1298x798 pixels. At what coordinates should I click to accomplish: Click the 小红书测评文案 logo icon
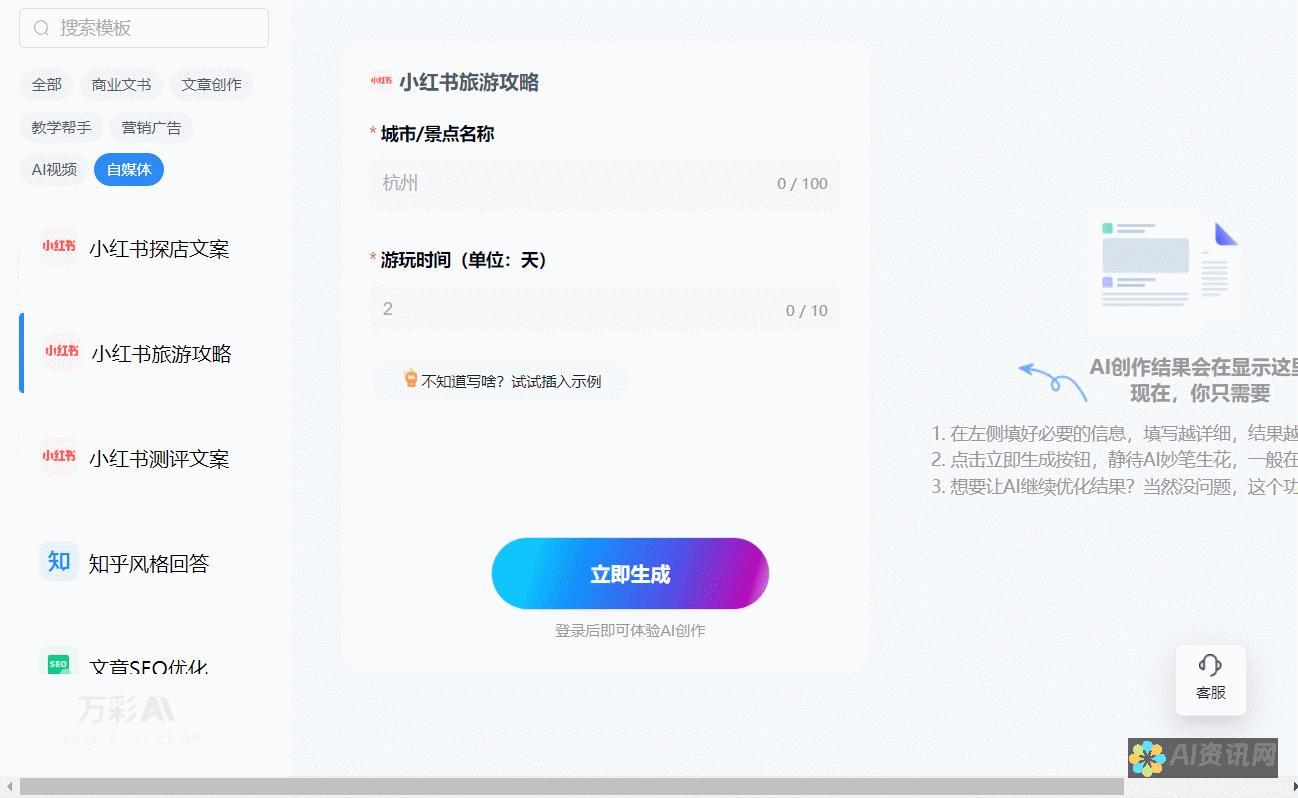tap(59, 456)
